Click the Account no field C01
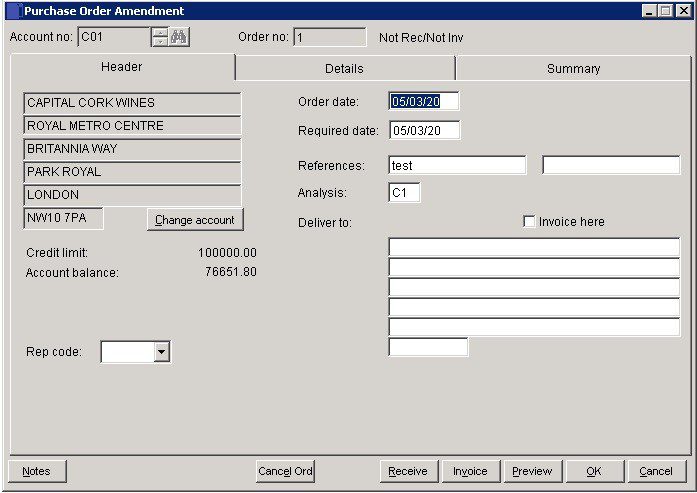697x493 pixels. click(x=114, y=37)
